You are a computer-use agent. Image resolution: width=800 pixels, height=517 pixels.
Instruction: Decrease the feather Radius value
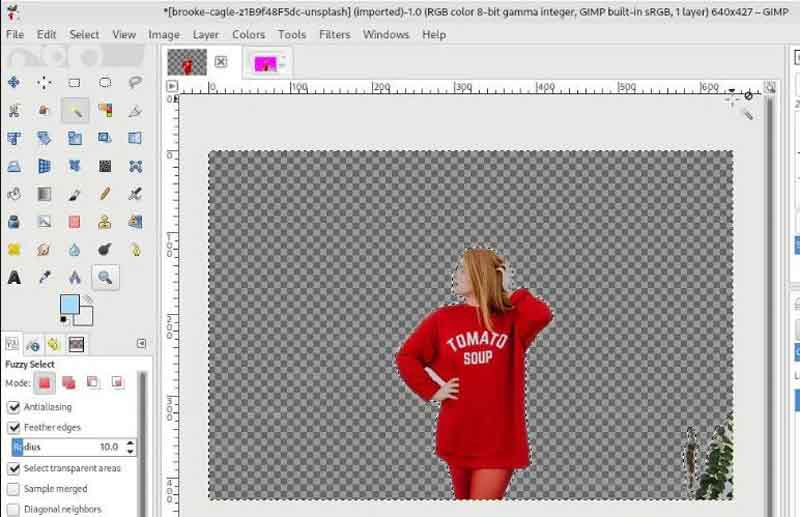[130, 451]
